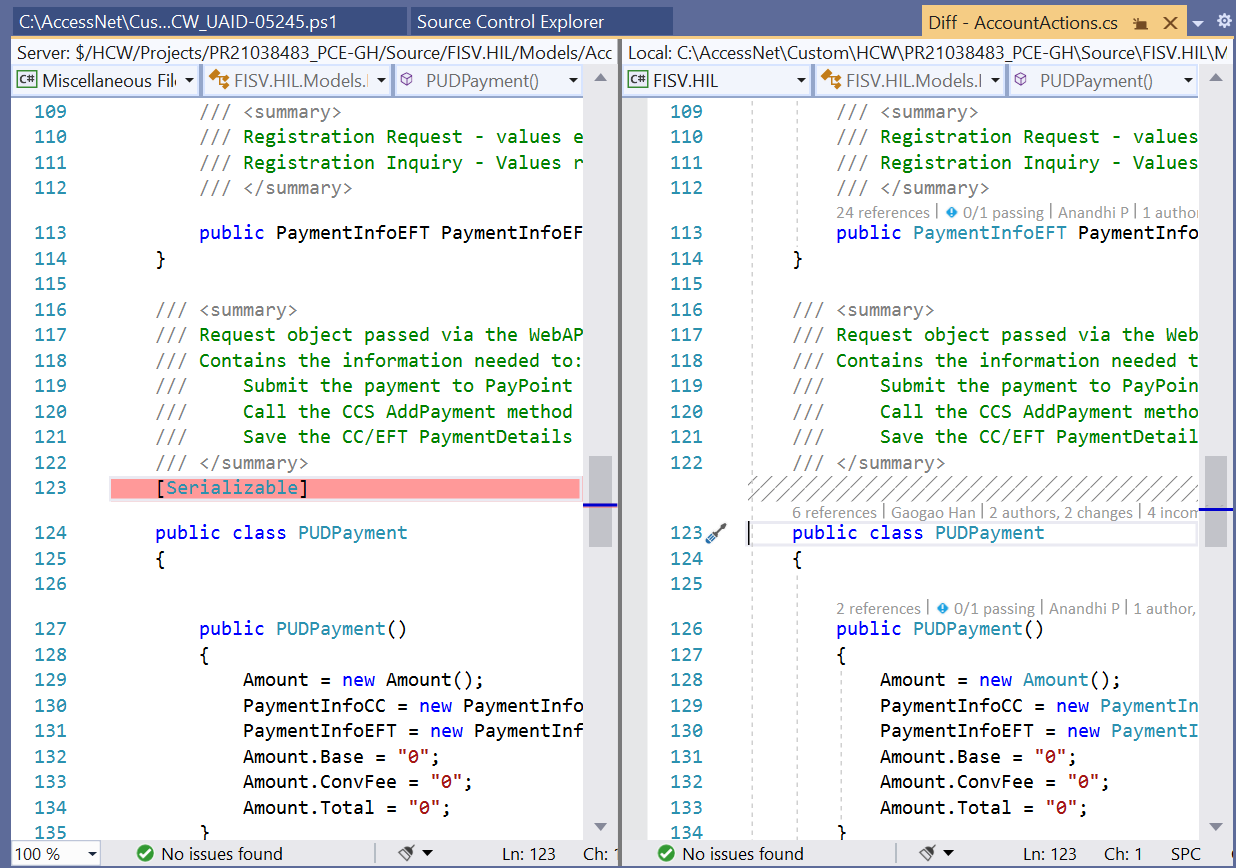Click the deleted [Serializable] line in left pane
Viewport: 1236px width, 868px height.
pyautogui.click(x=345, y=488)
